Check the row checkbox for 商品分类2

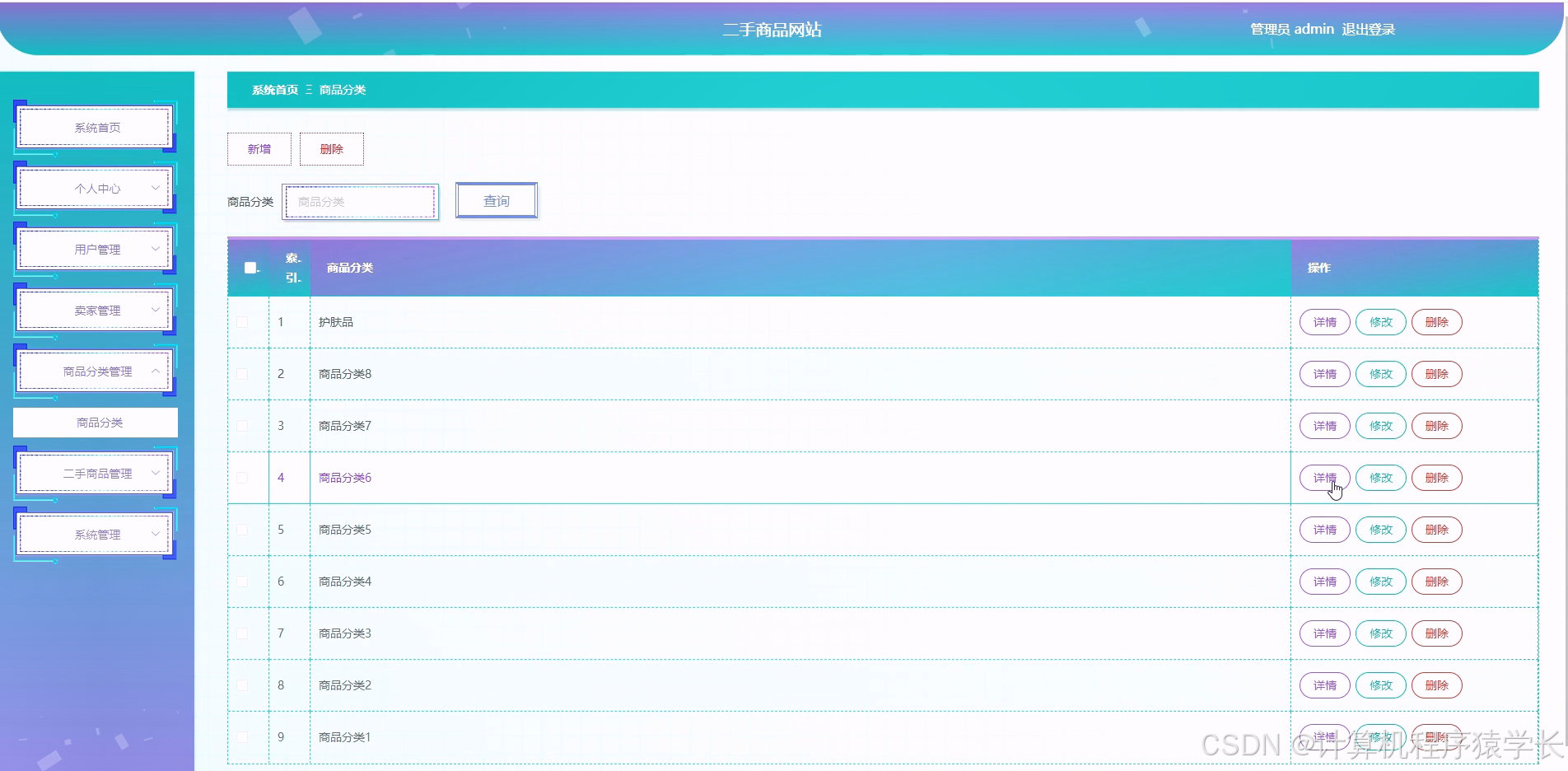(x=242, y=685)
